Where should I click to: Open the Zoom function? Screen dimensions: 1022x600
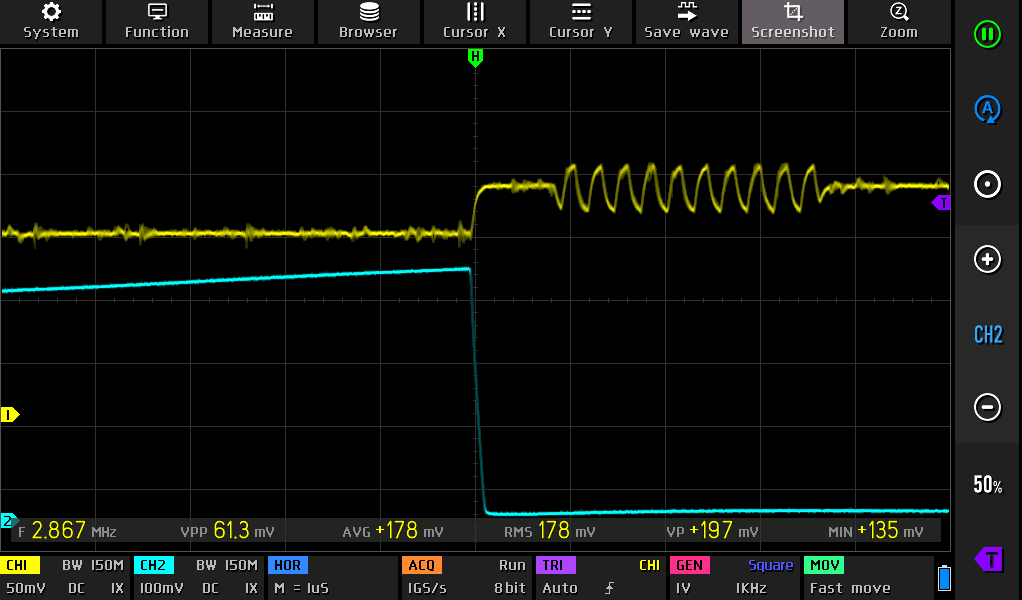[898, 21]
